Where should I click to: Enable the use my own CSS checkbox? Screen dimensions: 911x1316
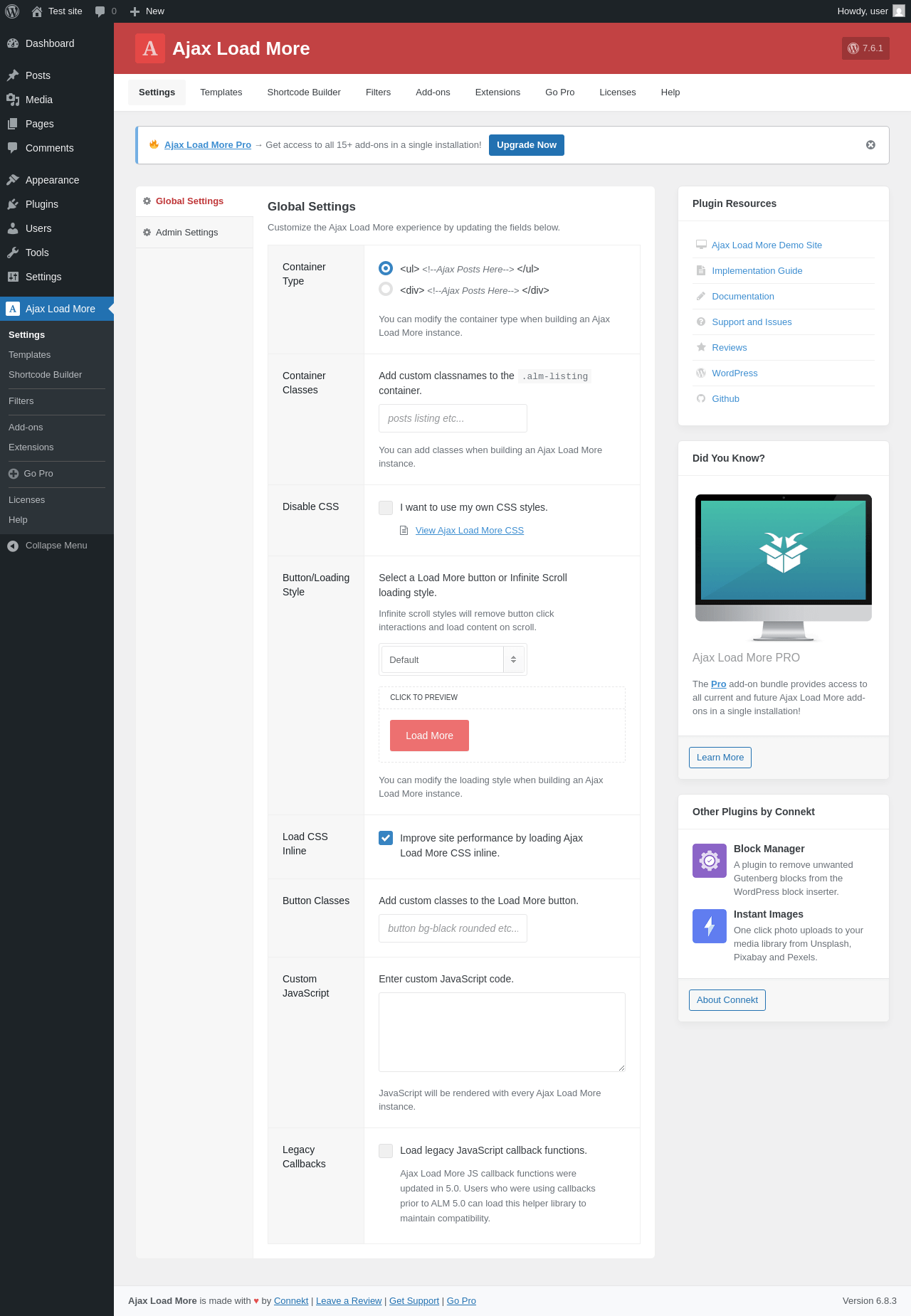pos(386,507)
